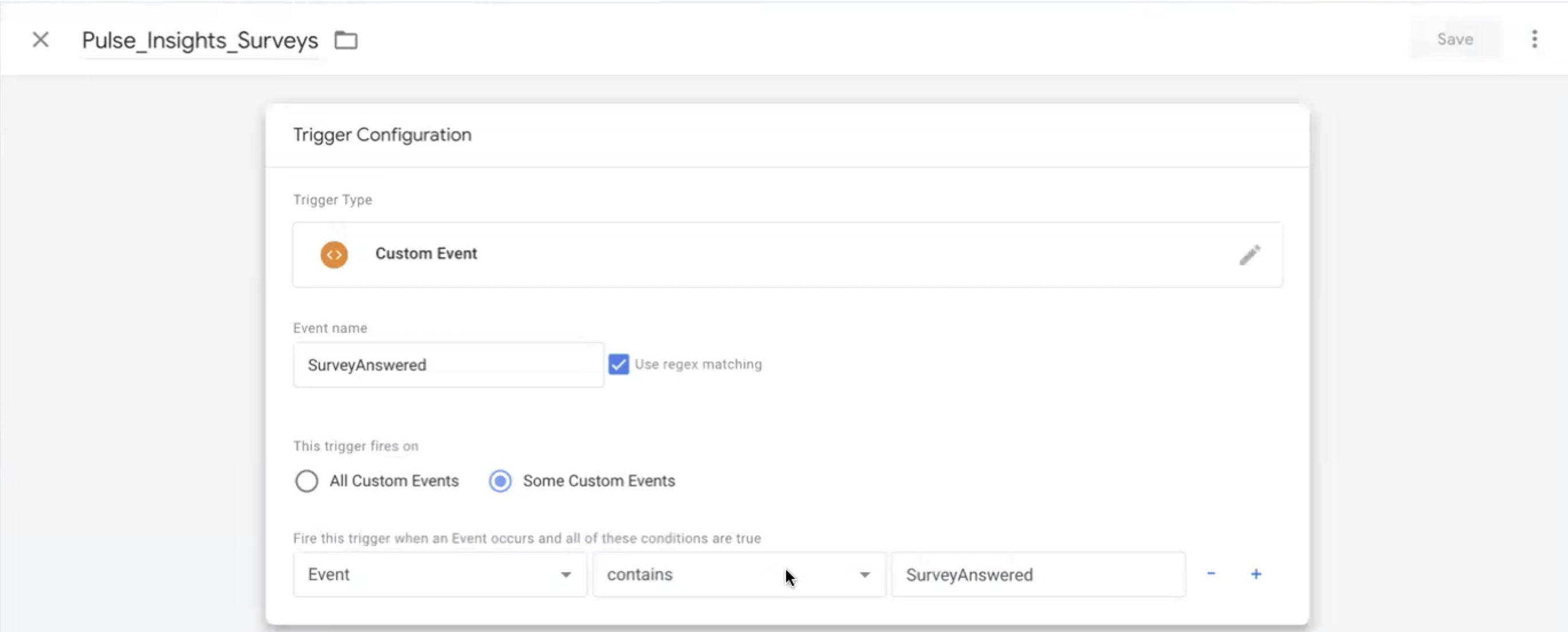Image resolution: width=1568 pixels, height=632 pixels.
Task: Add a condition with the plus icon
Action: pyautogui.click(x=1256, y=574)
